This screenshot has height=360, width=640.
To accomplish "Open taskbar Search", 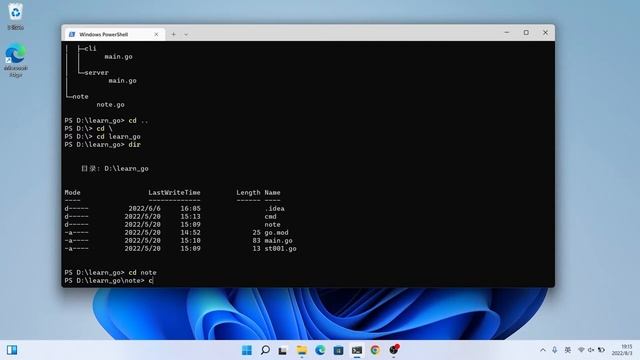I will (265, 350).
